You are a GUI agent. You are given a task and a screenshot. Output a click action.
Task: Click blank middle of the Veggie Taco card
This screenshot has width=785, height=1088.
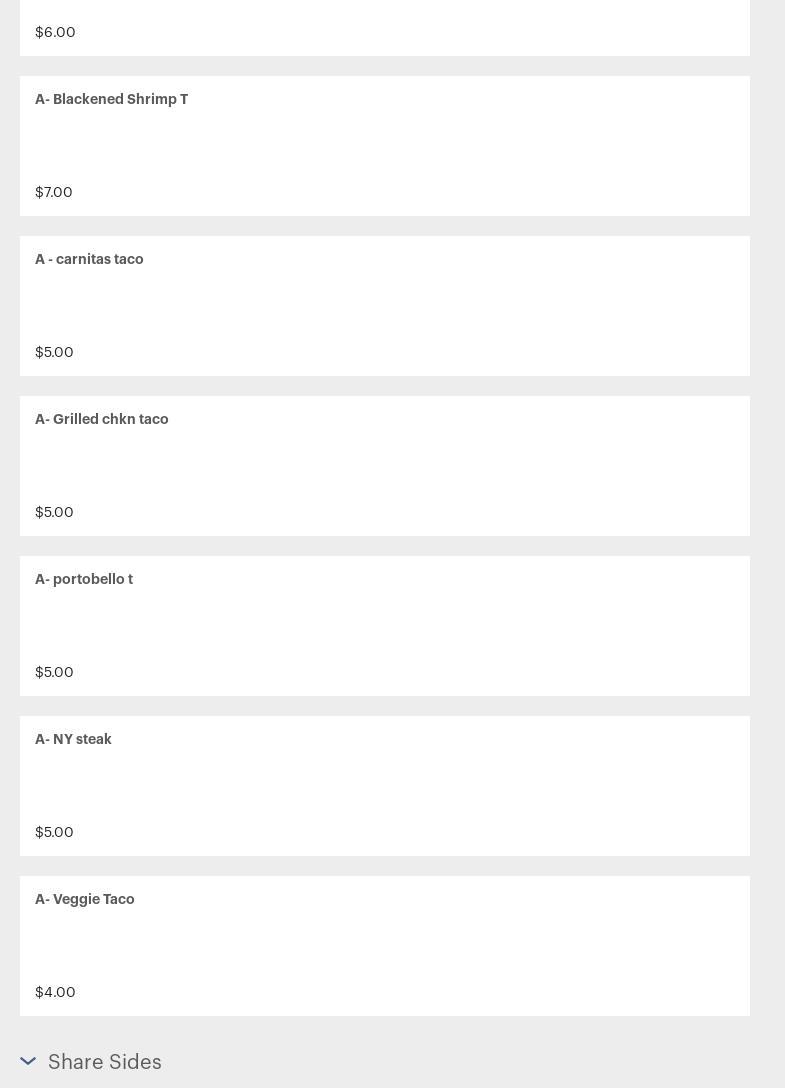tap(385, 946)
